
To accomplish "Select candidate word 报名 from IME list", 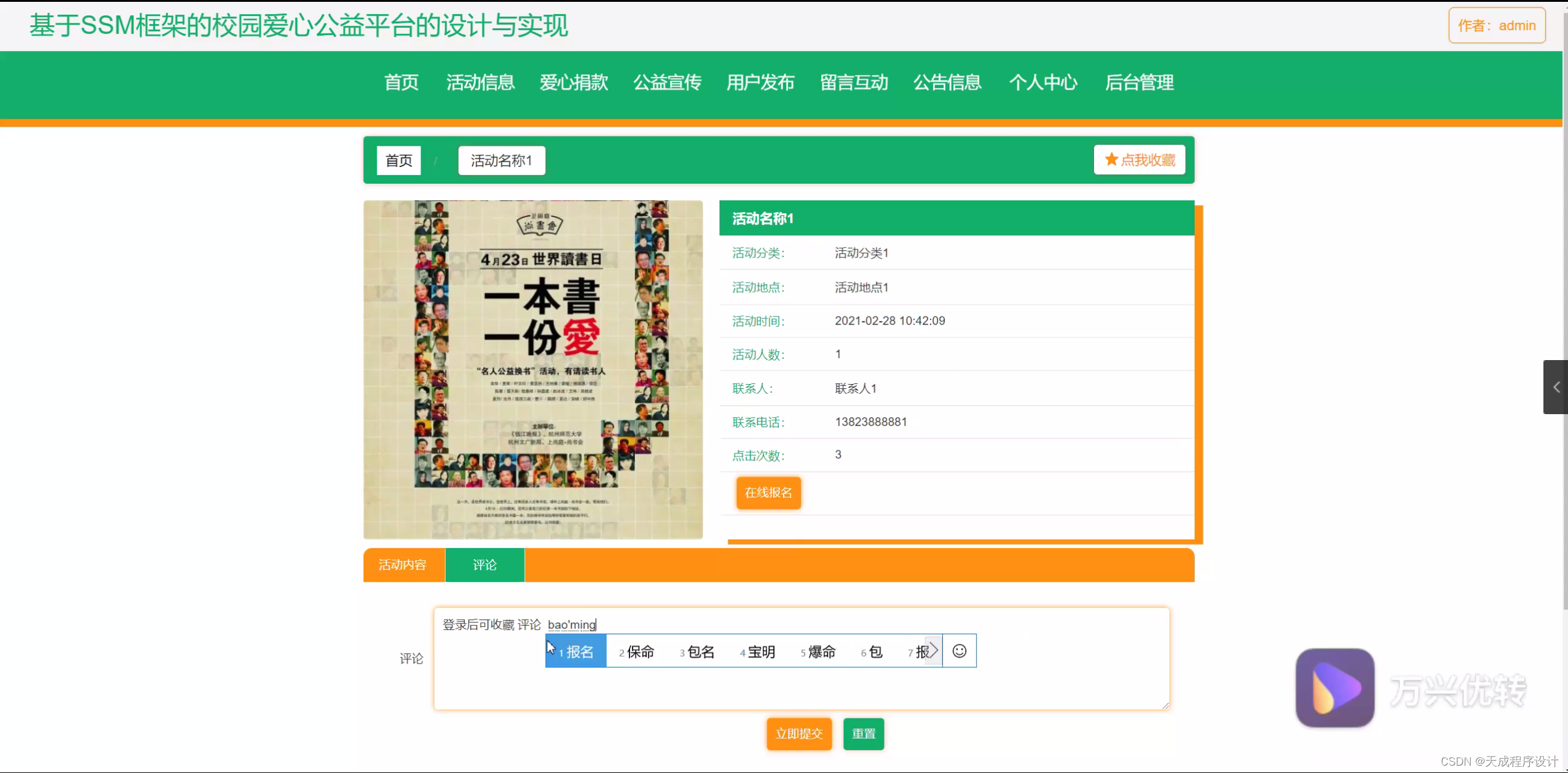I will (x=577, y=651).
